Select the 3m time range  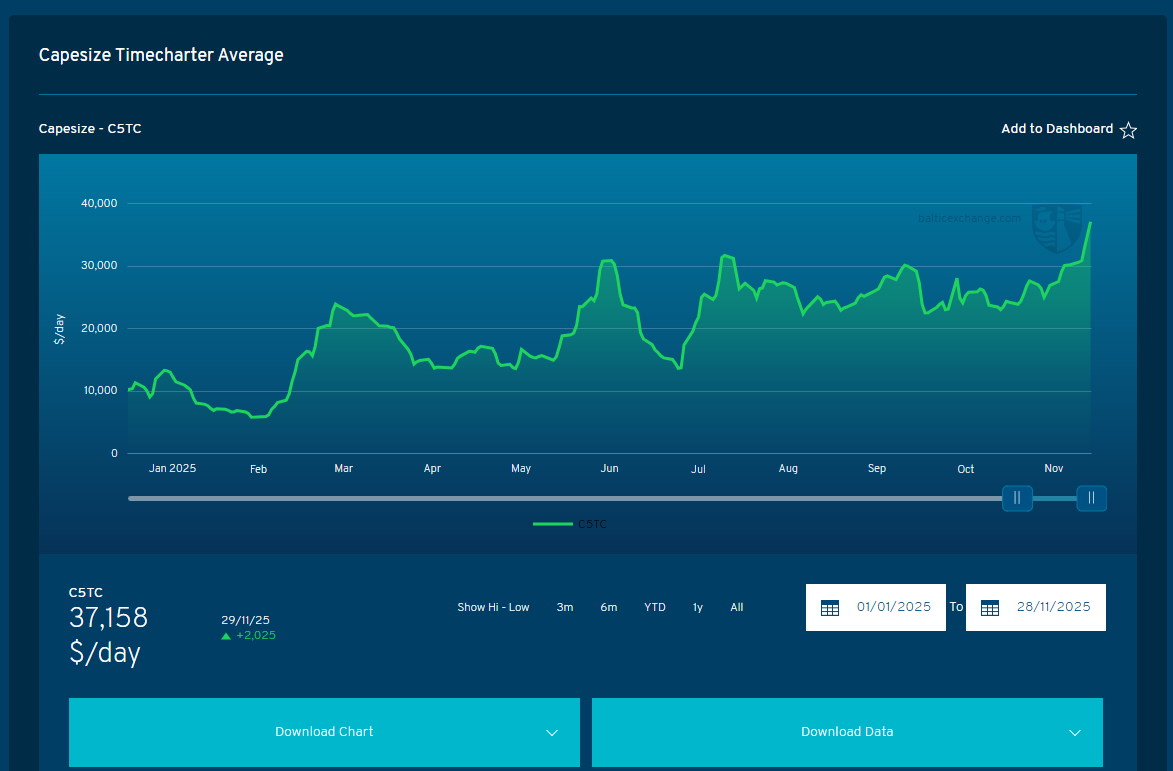point(565,607)
